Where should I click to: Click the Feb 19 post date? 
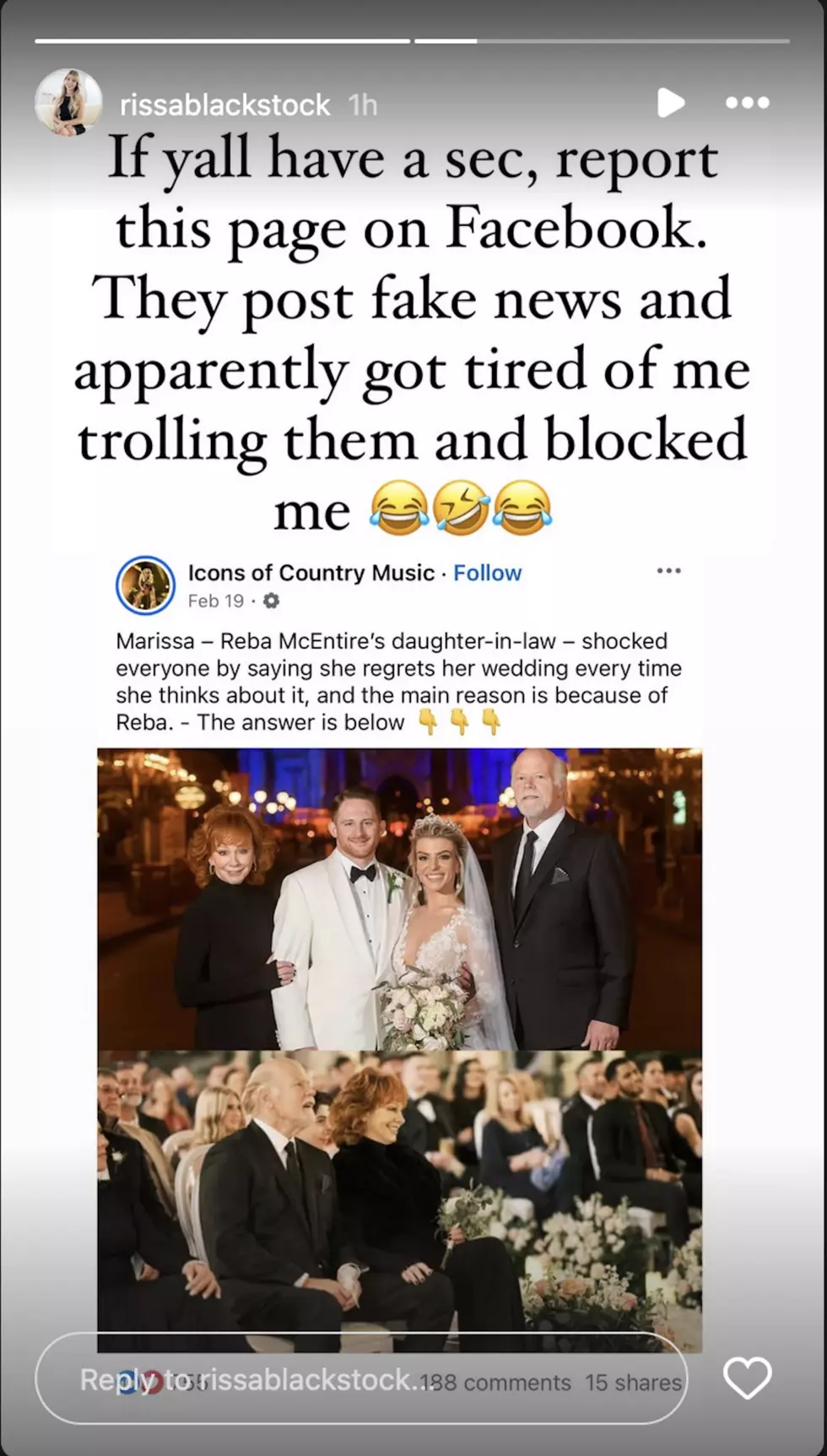[215, 601]
